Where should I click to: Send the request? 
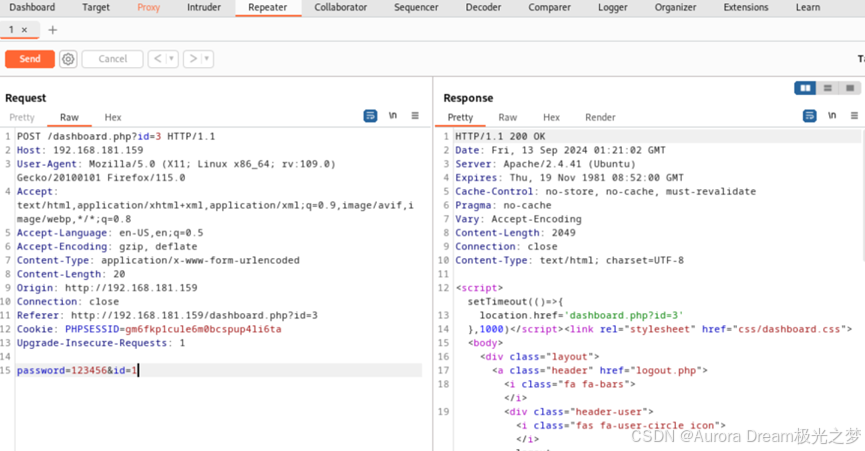(x=30, y=58)
